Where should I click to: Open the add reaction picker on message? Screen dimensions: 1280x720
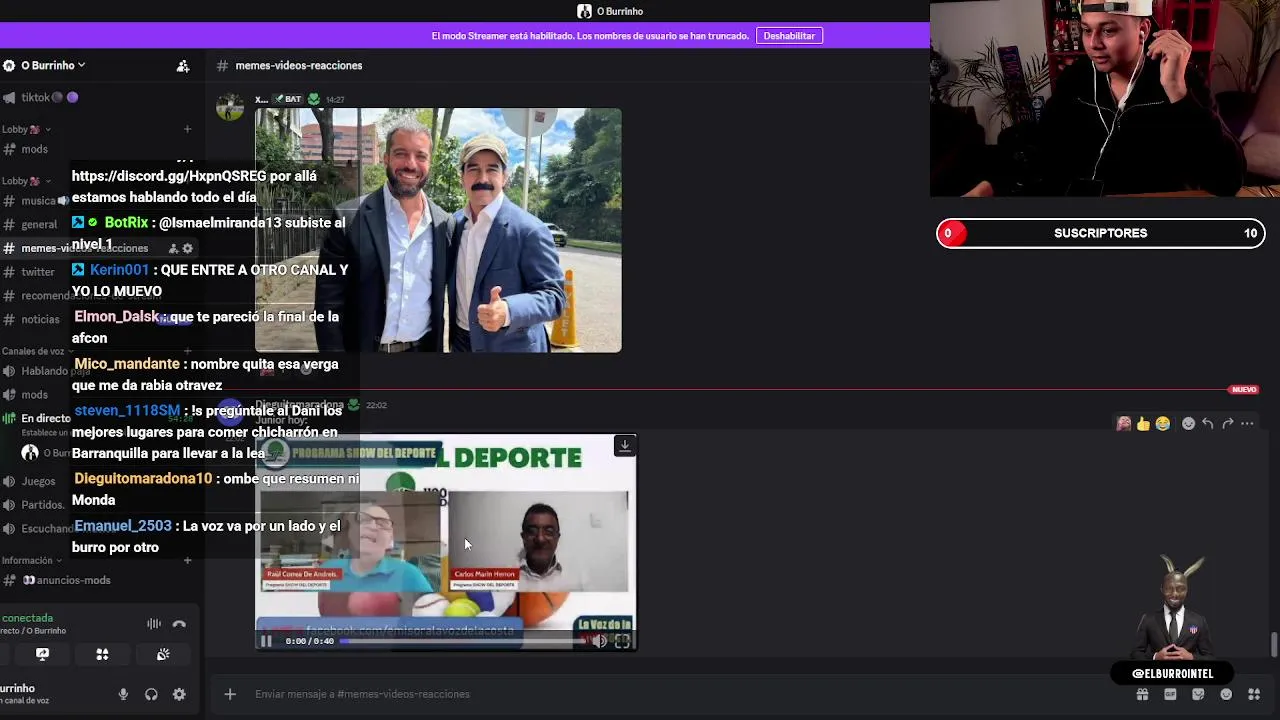pos(1188,424)
